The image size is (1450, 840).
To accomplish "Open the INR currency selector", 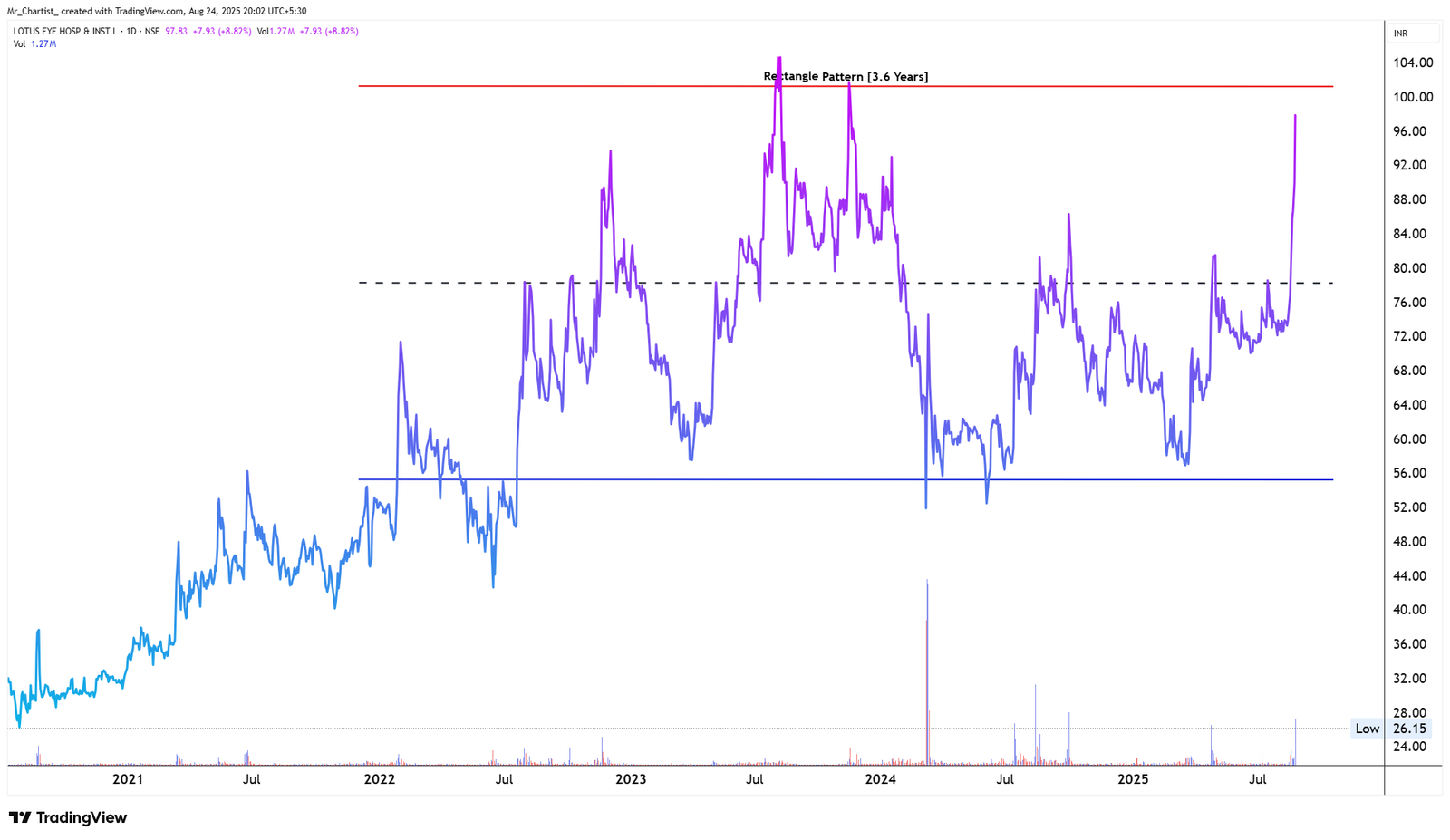I will (1401, 31).
